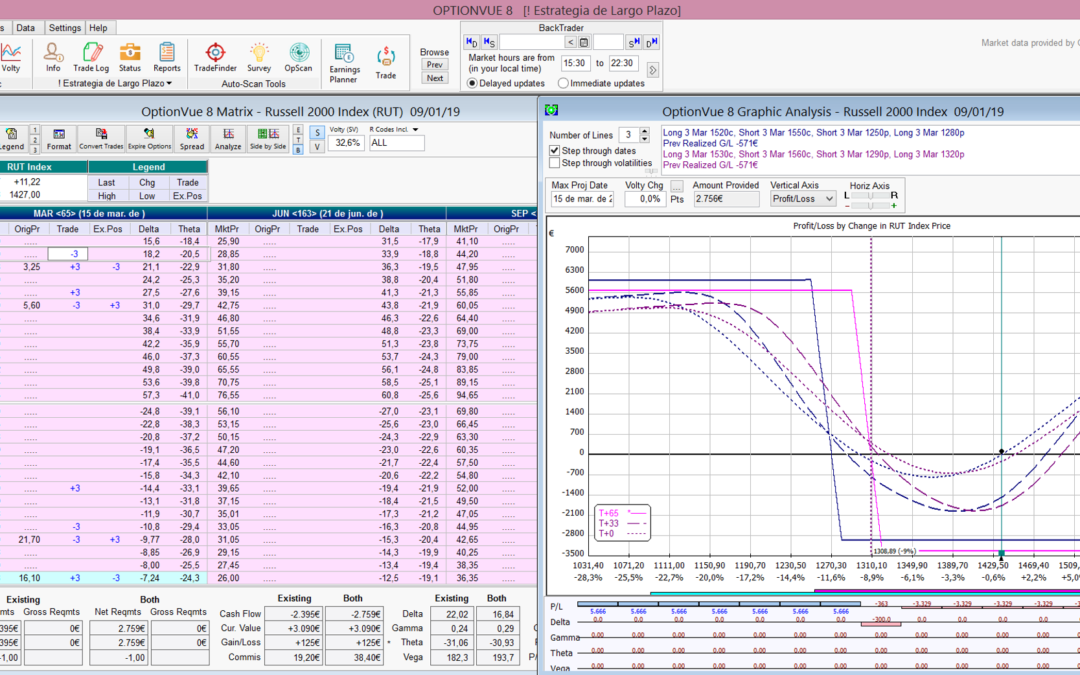Toggle the E matrix view button
Viewport: 1080px width, 675px height.
tap(298, 129)
